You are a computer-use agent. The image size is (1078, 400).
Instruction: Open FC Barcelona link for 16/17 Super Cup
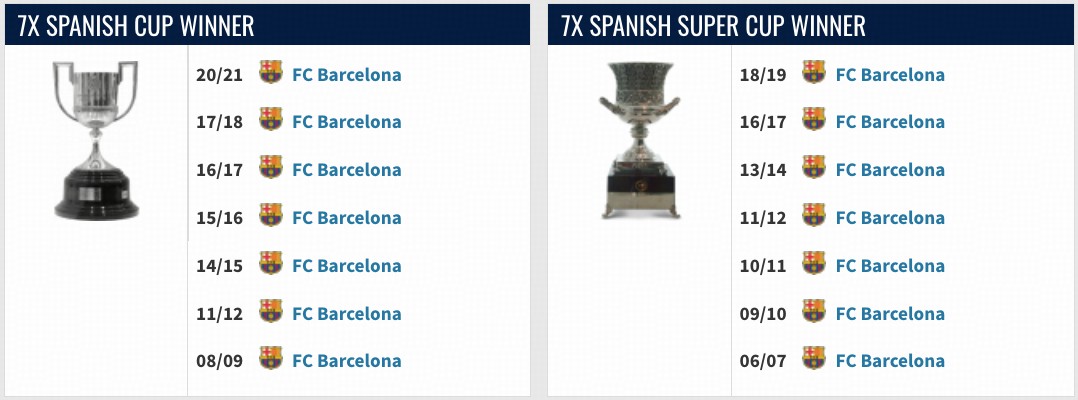(x=890, y=122)
